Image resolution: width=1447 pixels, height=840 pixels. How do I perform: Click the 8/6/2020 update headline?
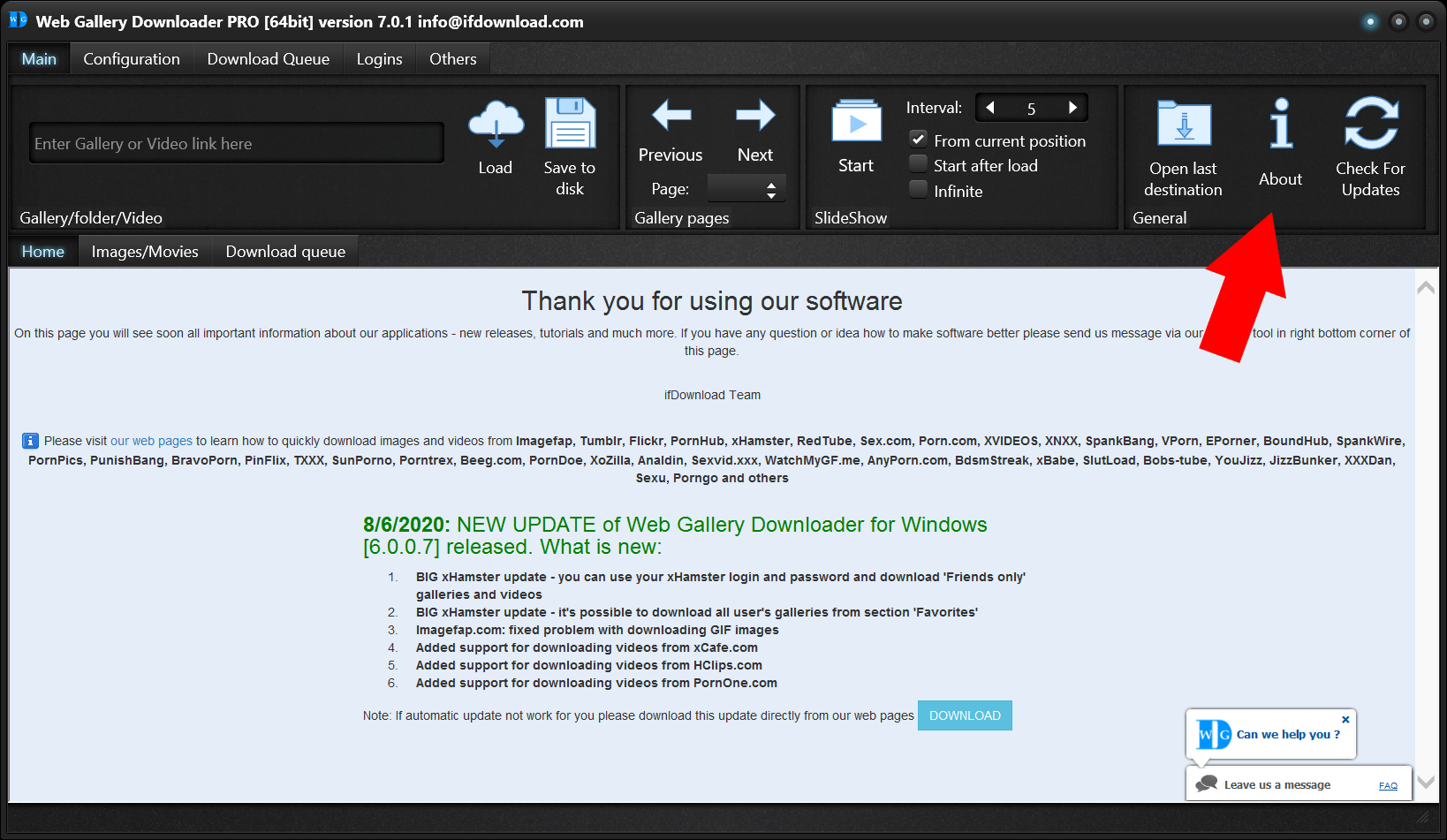tap(675, 535)
